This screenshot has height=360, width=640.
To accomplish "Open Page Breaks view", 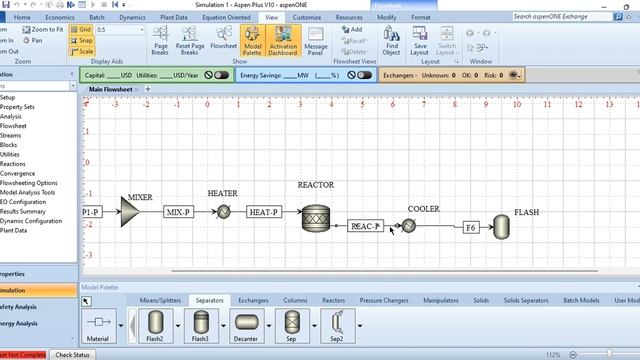I will [160, 40].
